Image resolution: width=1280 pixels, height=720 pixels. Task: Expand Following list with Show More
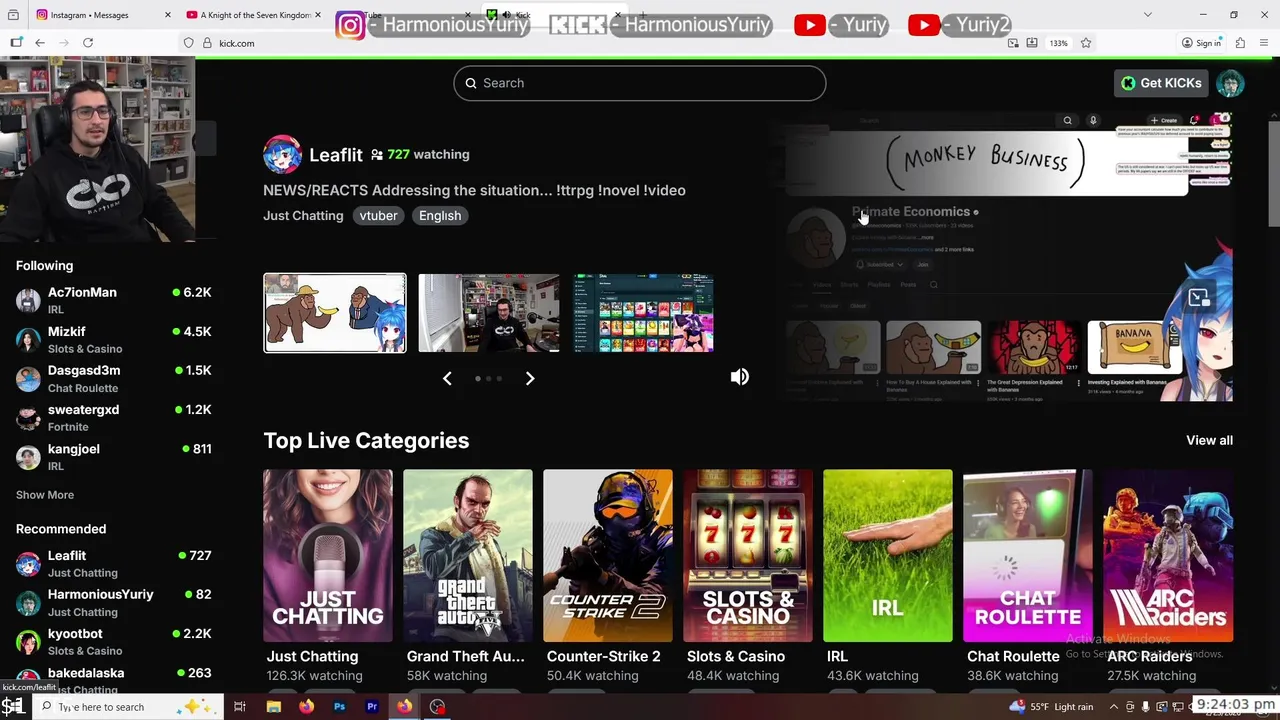tap(45, 495)
